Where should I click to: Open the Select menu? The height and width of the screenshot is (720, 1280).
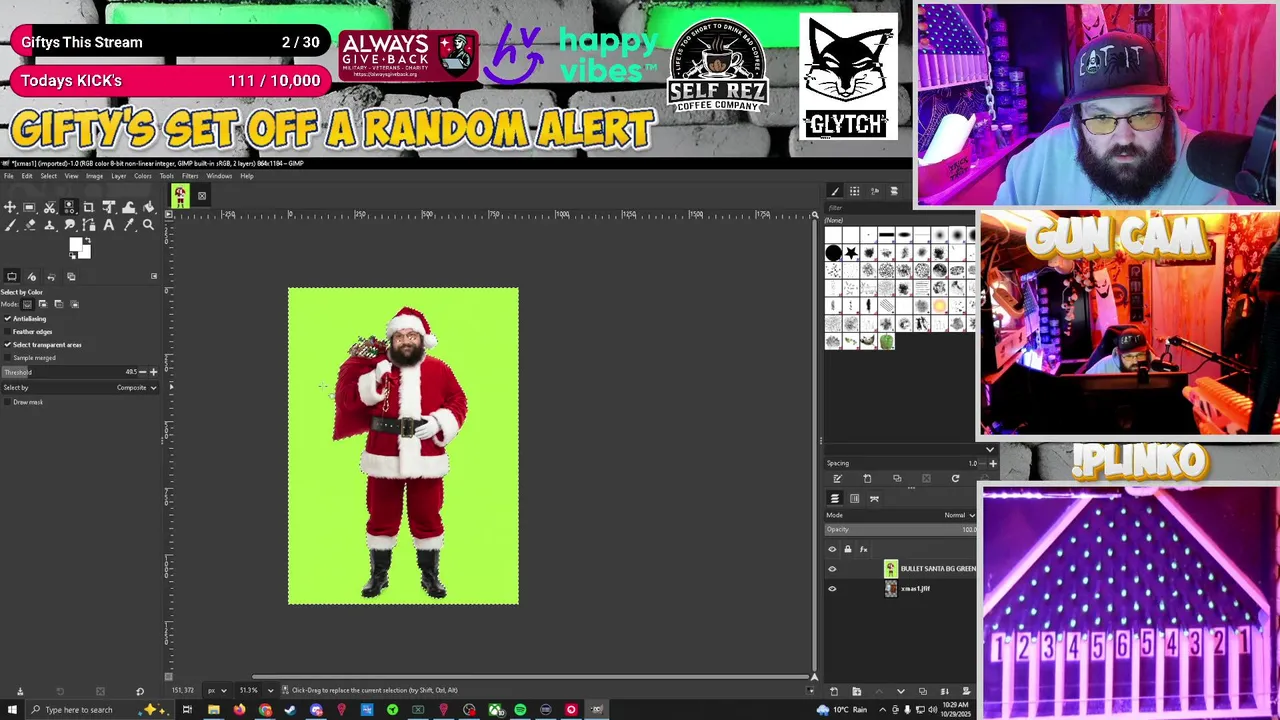48,176
